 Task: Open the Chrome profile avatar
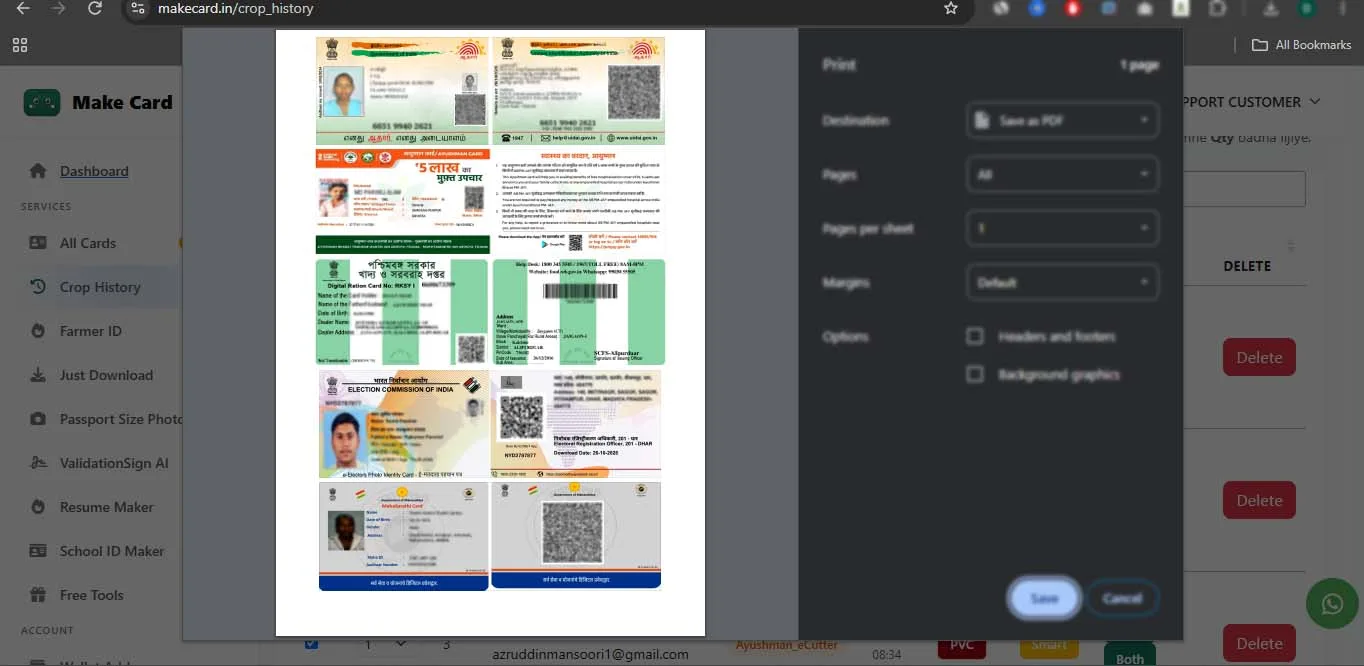coord(1306,8)
